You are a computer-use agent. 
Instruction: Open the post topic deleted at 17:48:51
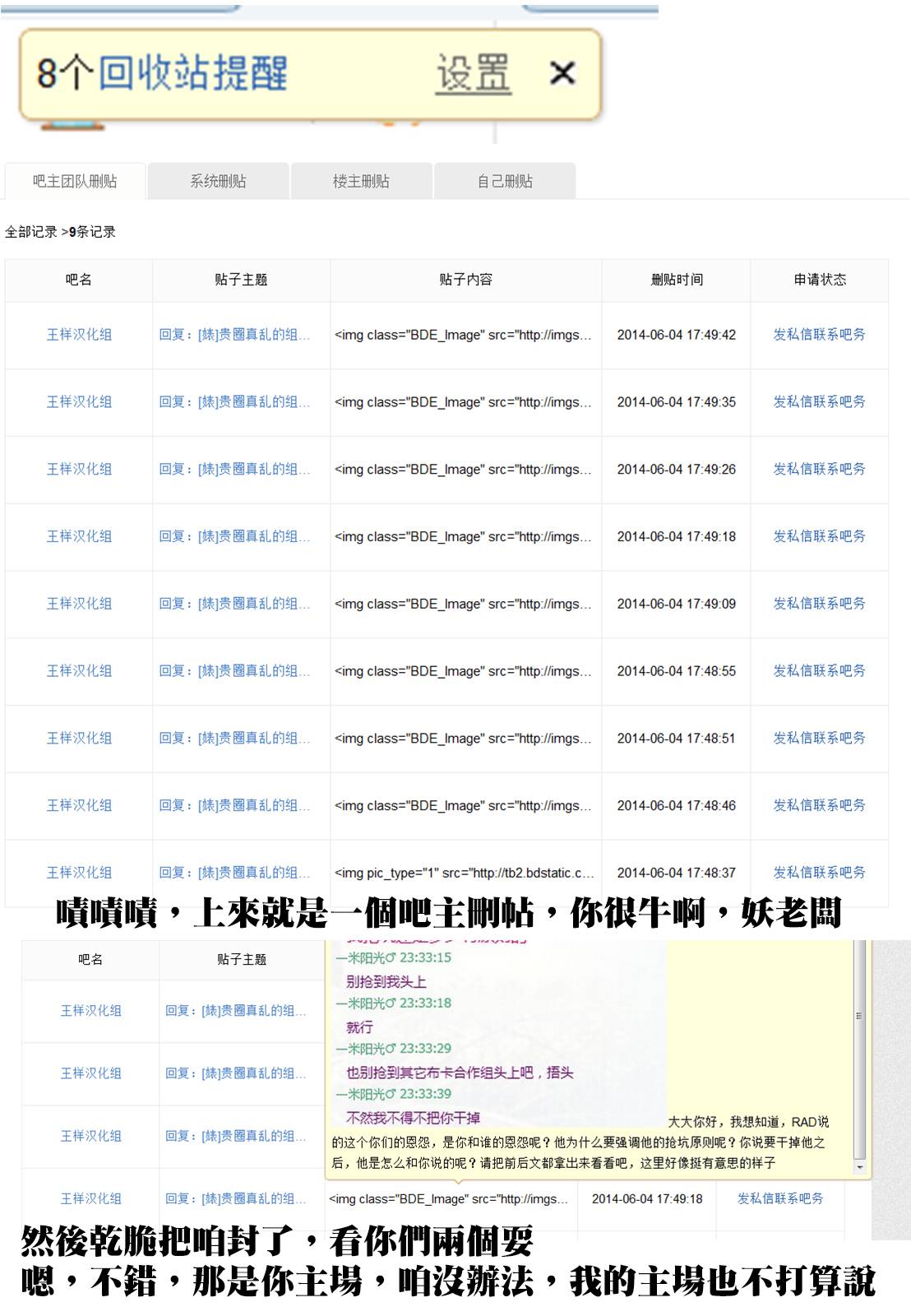234,739
